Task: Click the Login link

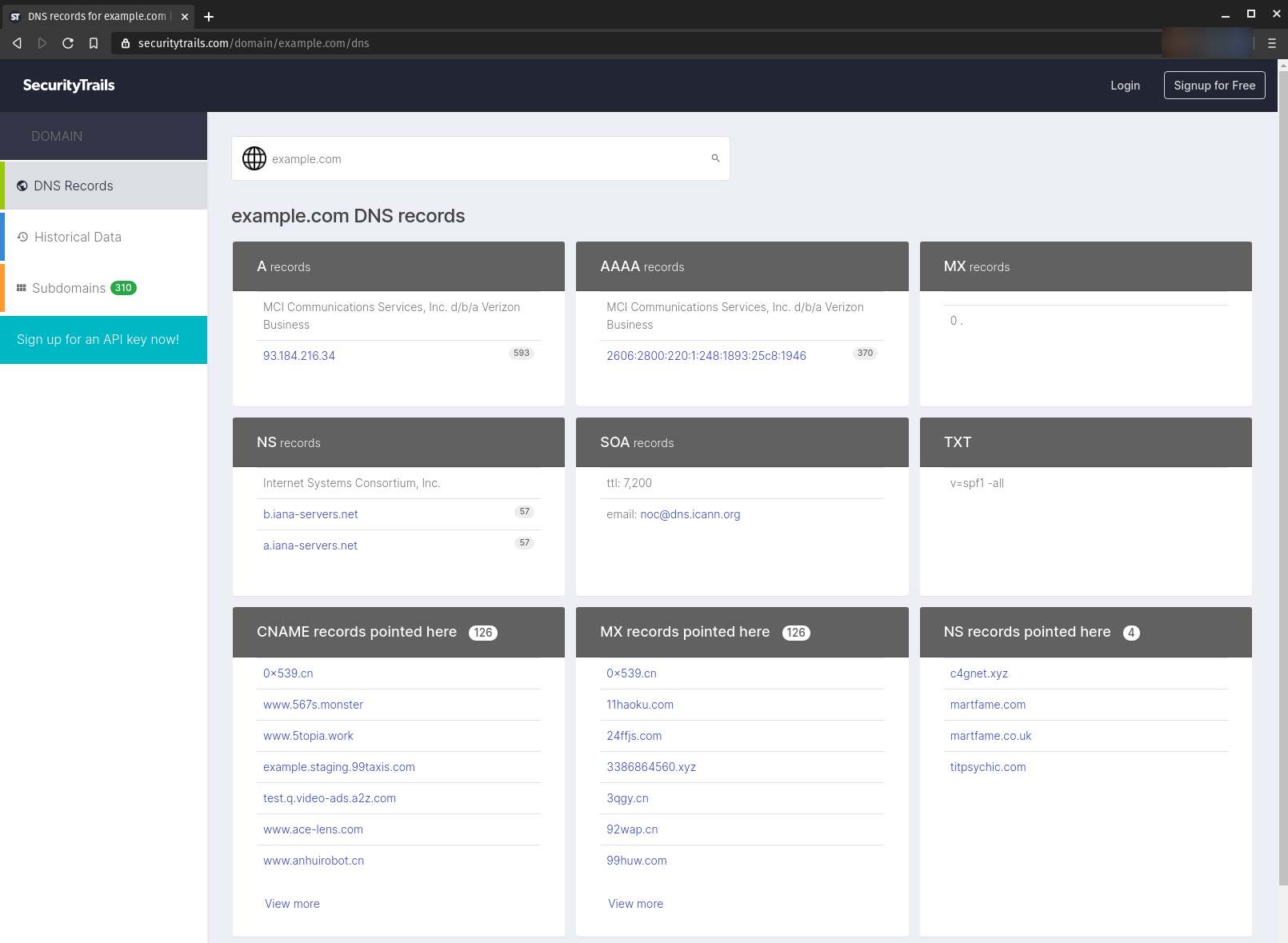Action: [1125, 86]
